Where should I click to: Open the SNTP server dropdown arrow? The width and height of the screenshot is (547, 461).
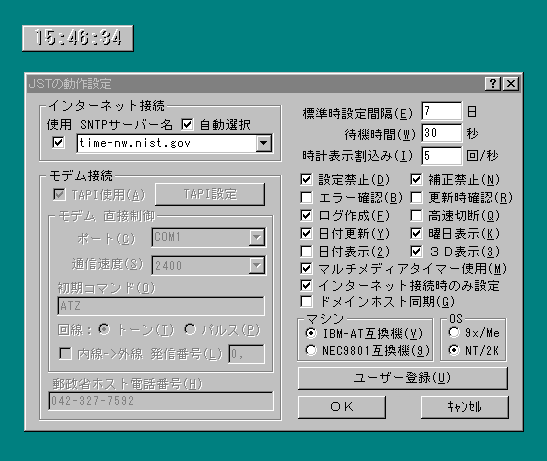pyautogui.click(x=263, y=143)
